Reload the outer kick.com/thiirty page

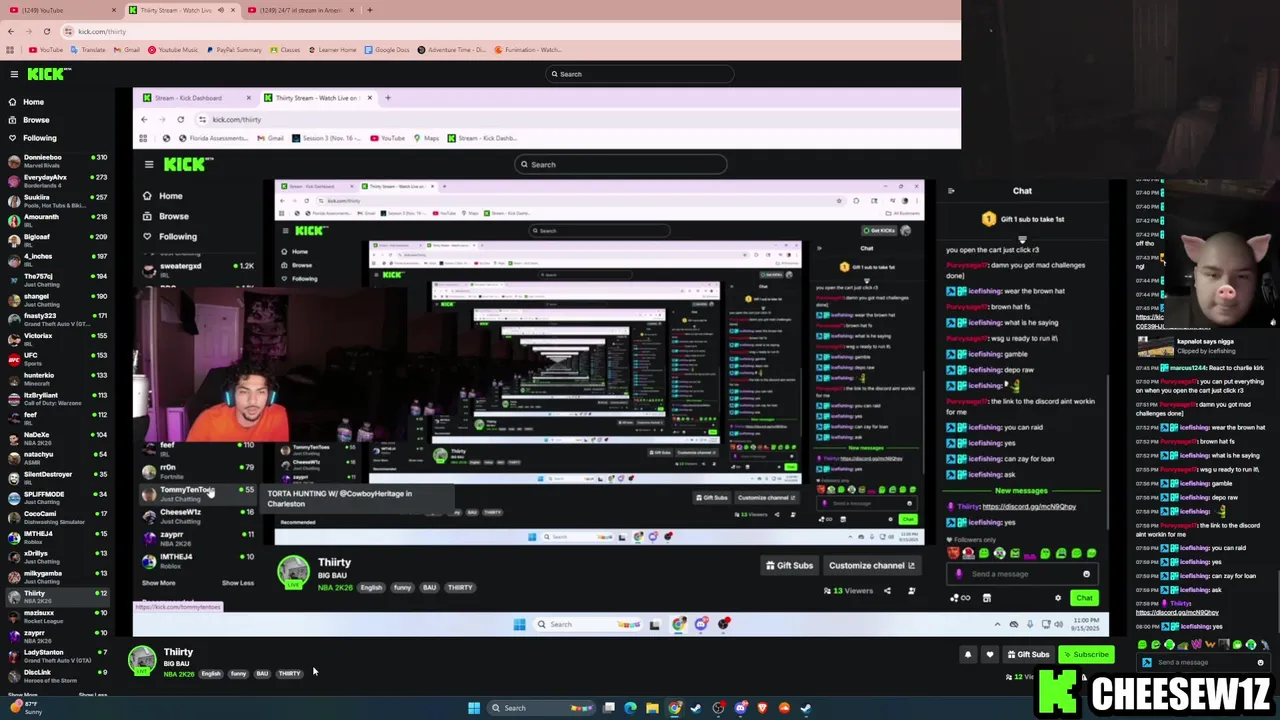coord(46,32)
